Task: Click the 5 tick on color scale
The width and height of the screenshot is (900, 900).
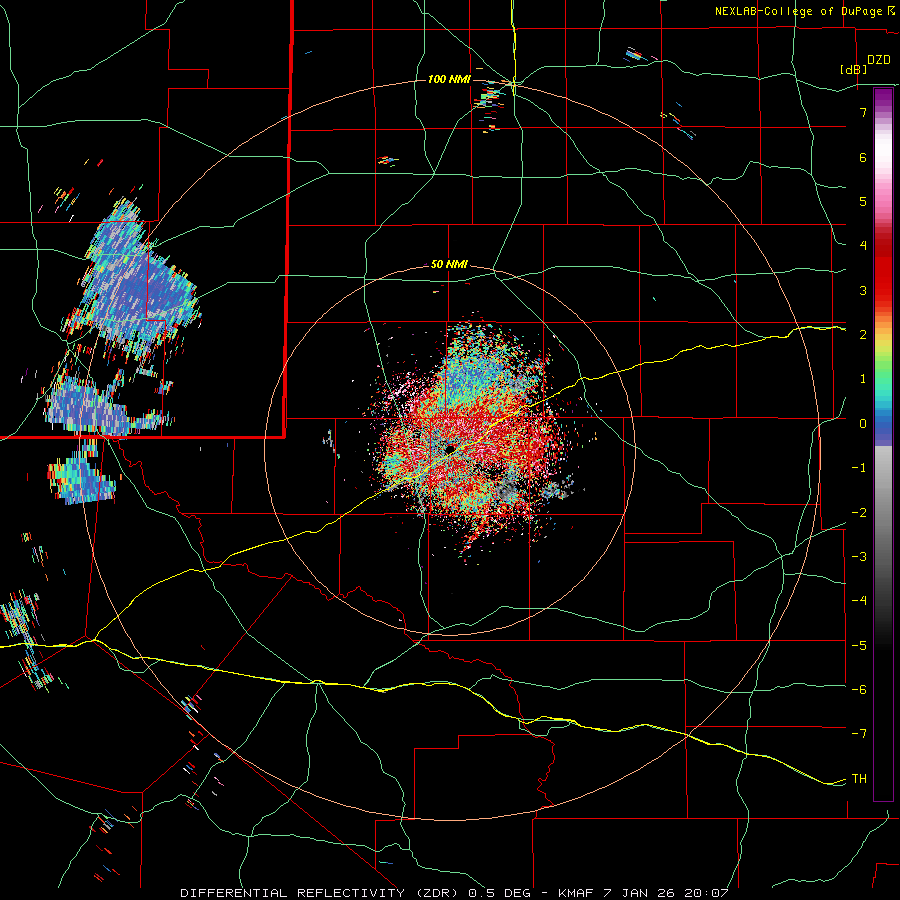Action: click(863, 201)
